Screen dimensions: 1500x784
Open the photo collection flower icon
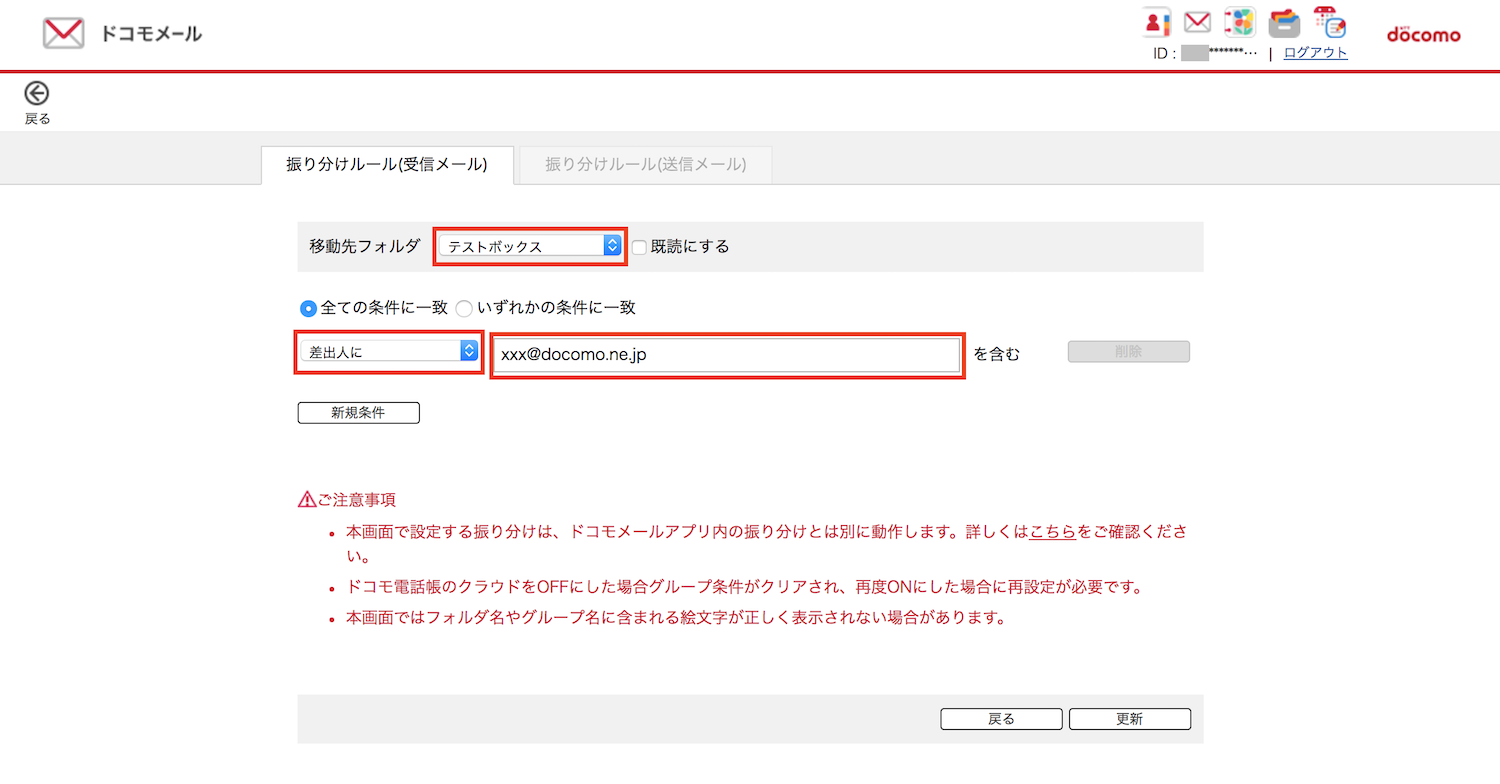coord(1240,22)
